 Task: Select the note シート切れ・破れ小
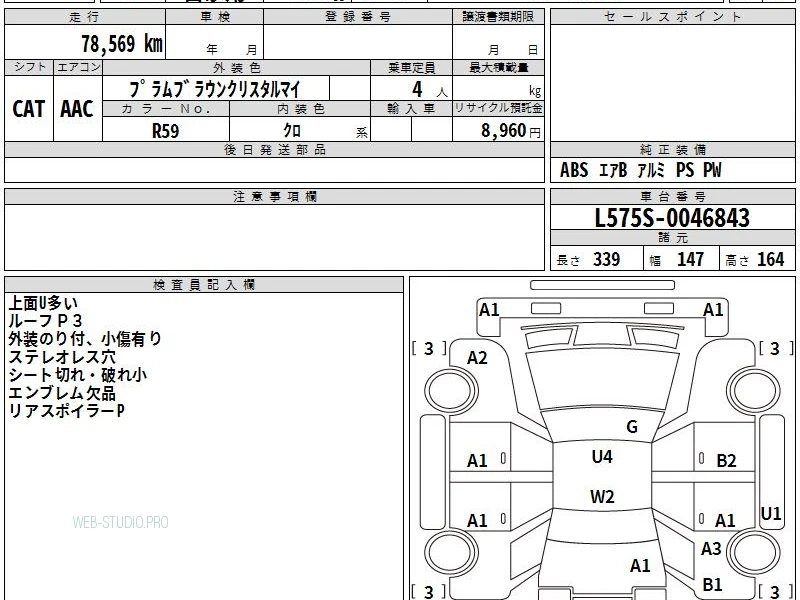(x=78, y=375)
